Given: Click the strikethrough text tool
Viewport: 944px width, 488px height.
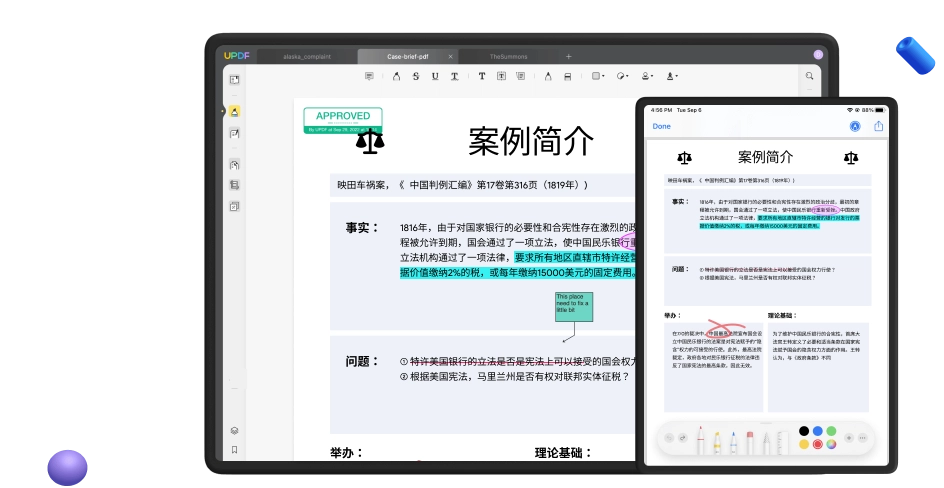Looking at the screenshot, I should click(415, 76).
